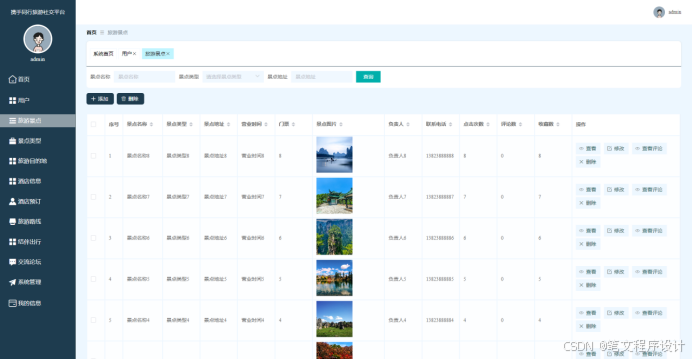This screenshot has height=360, width=693.
Task: Open 交流论坛 chat icon in sidebar
Action: point(12,262)
